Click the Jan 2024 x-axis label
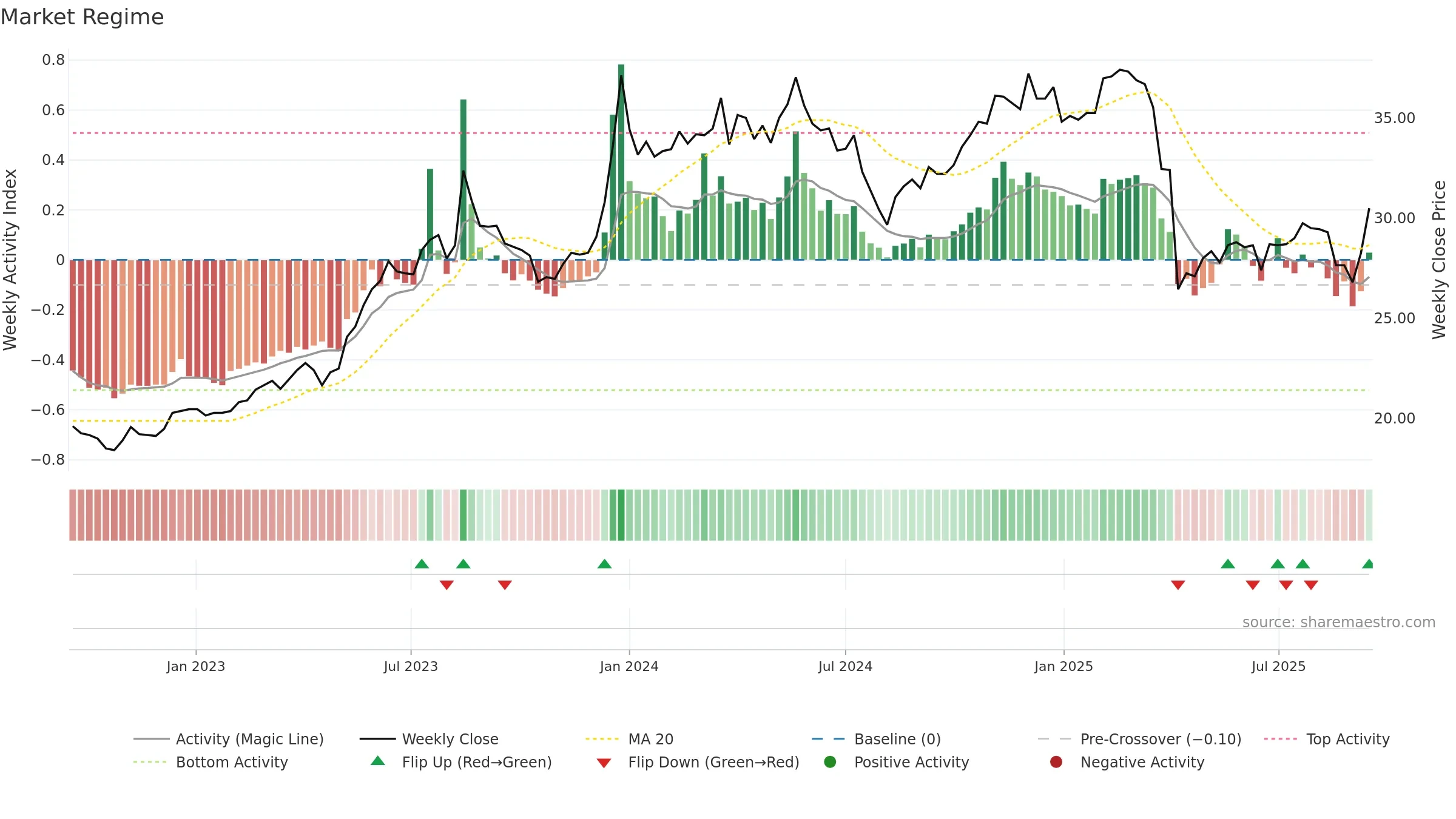 (x=629, y=666)
